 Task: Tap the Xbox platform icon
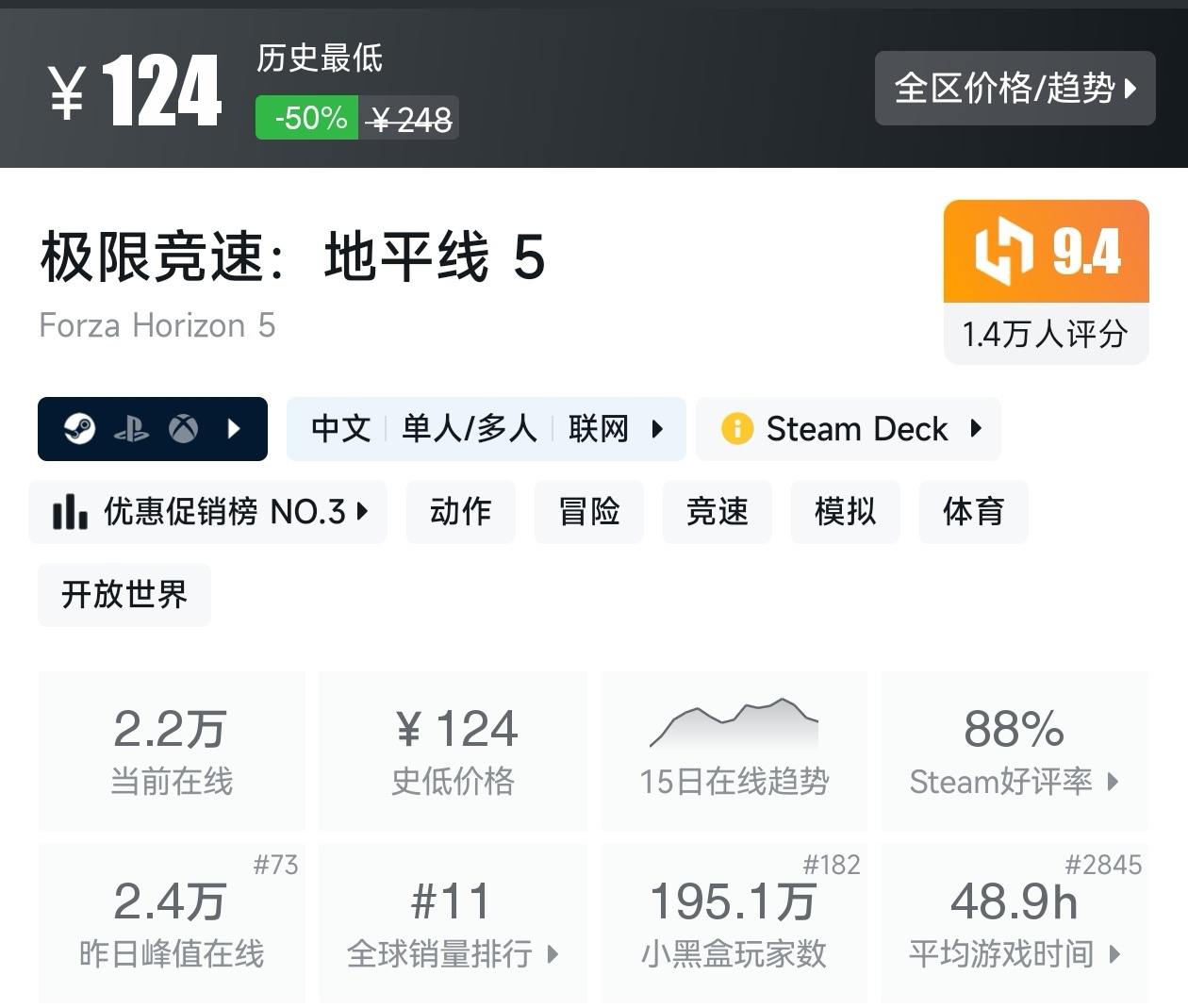click(184, 429)
